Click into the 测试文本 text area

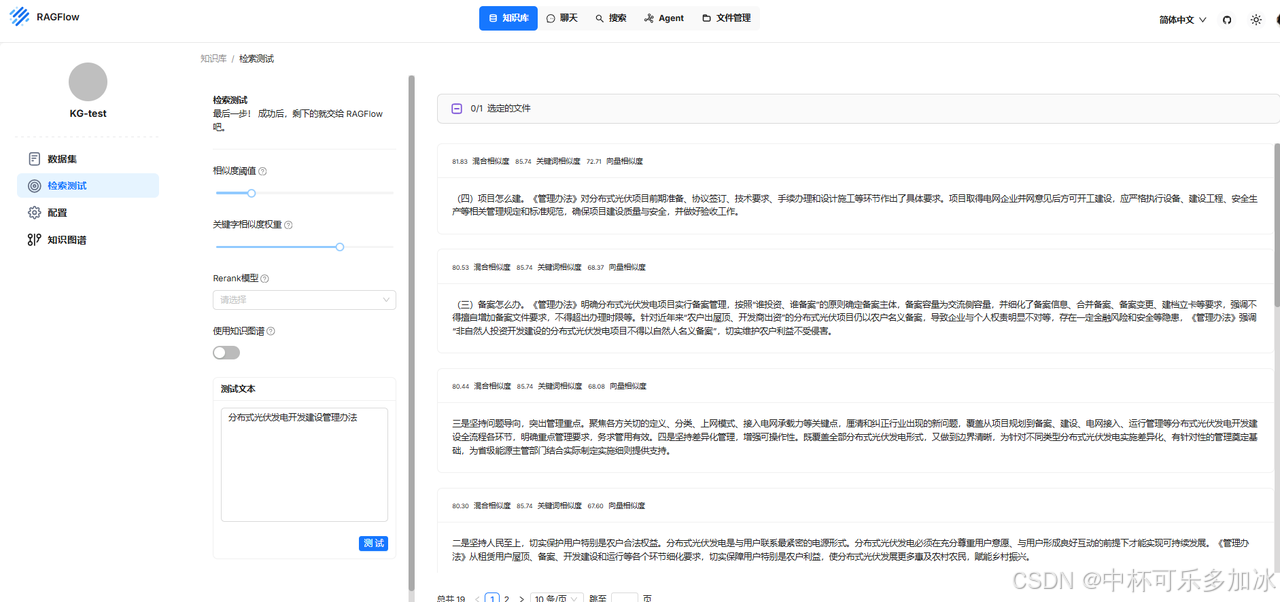click(304, 463)
